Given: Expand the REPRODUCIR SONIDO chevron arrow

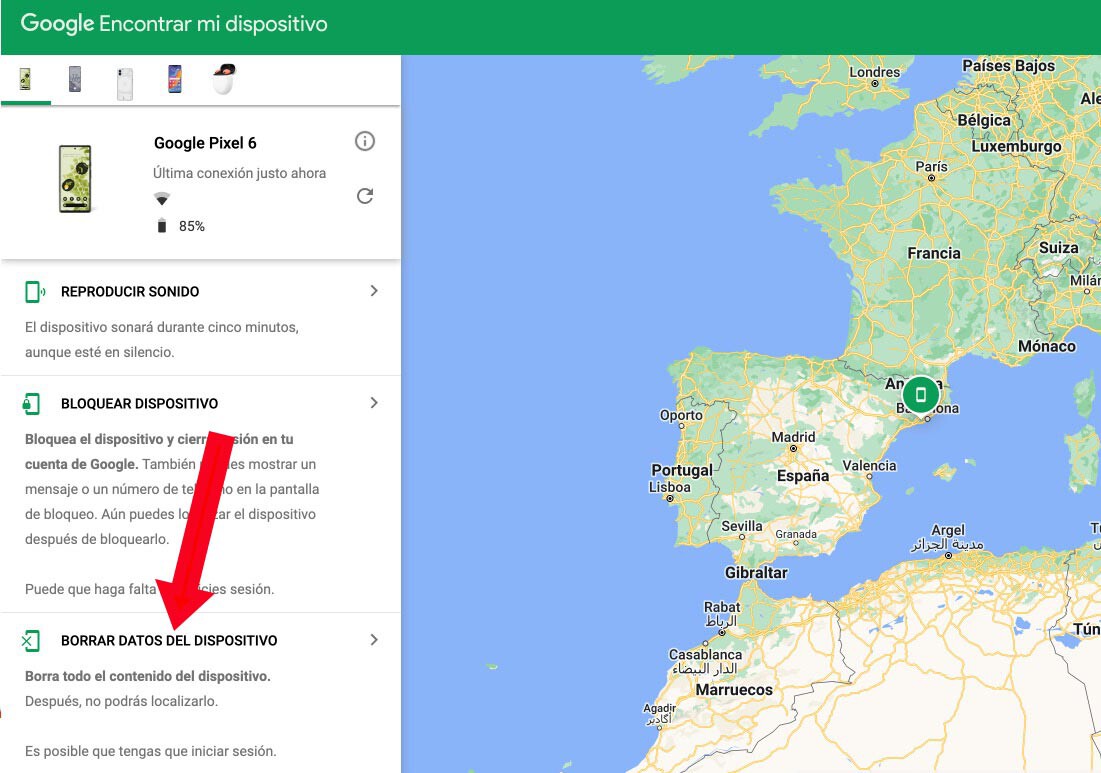Looking at the screenshot, I should [374, 291].
